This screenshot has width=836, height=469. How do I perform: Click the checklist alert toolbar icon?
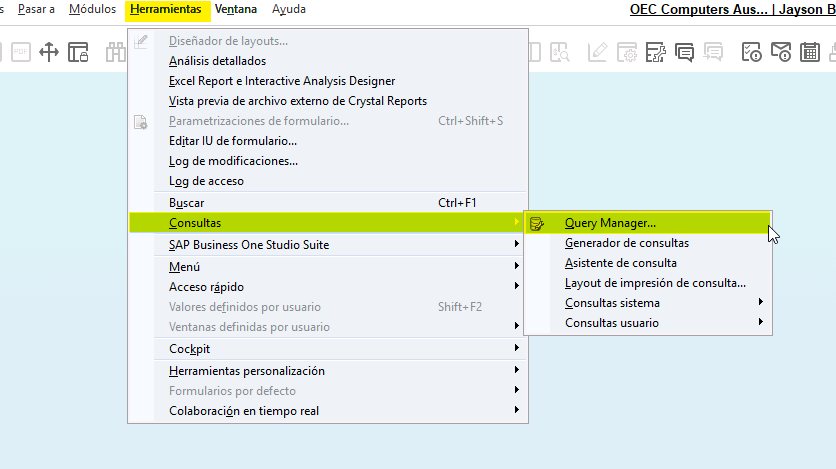752,52
